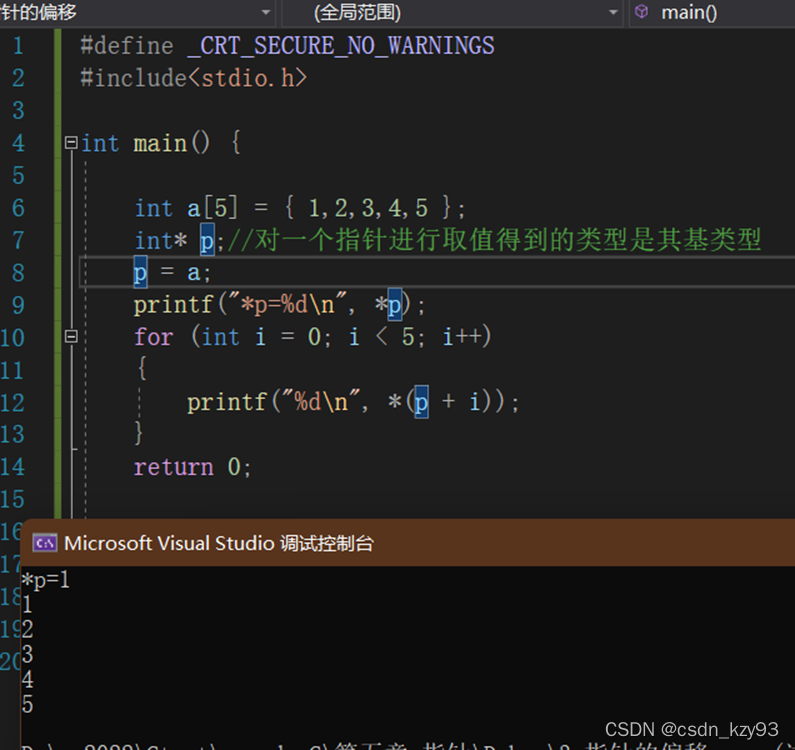Open the 全局范围 scope dropdown

[x=452, y=12]
